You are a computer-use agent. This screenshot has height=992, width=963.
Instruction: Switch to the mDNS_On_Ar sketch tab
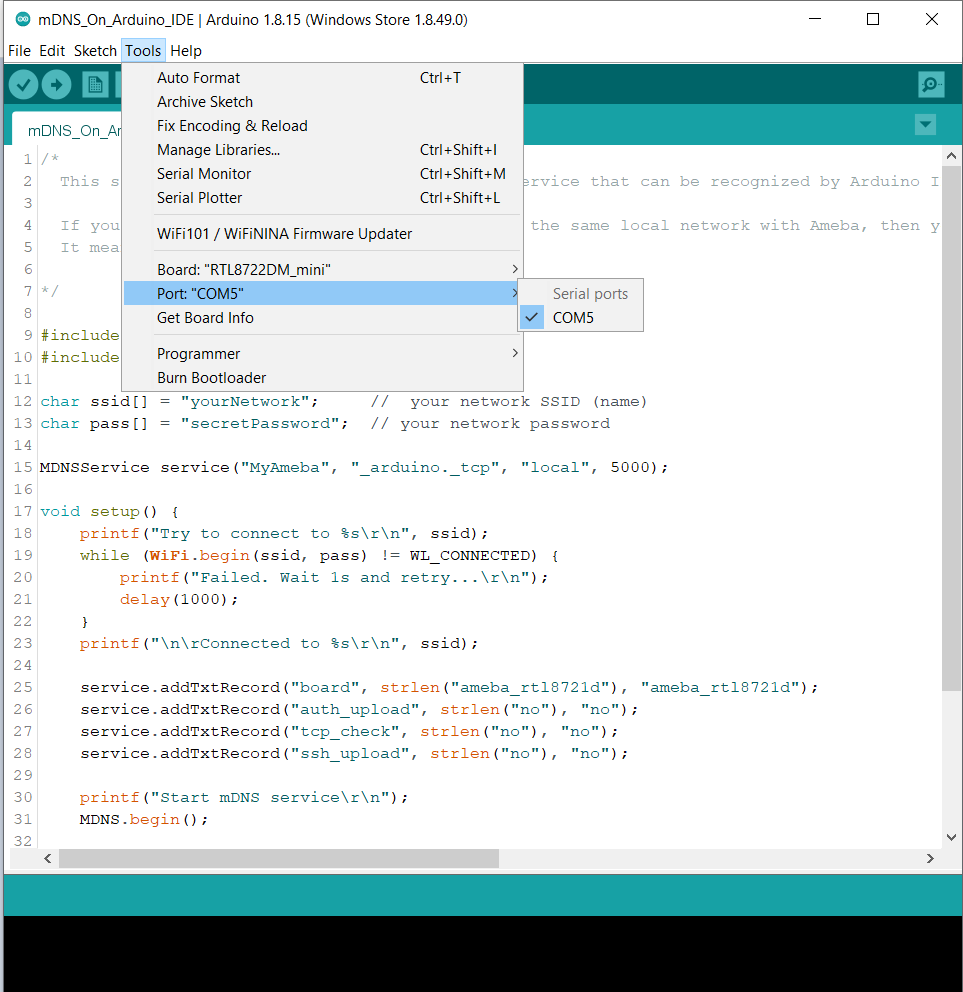tap(68, 130)
